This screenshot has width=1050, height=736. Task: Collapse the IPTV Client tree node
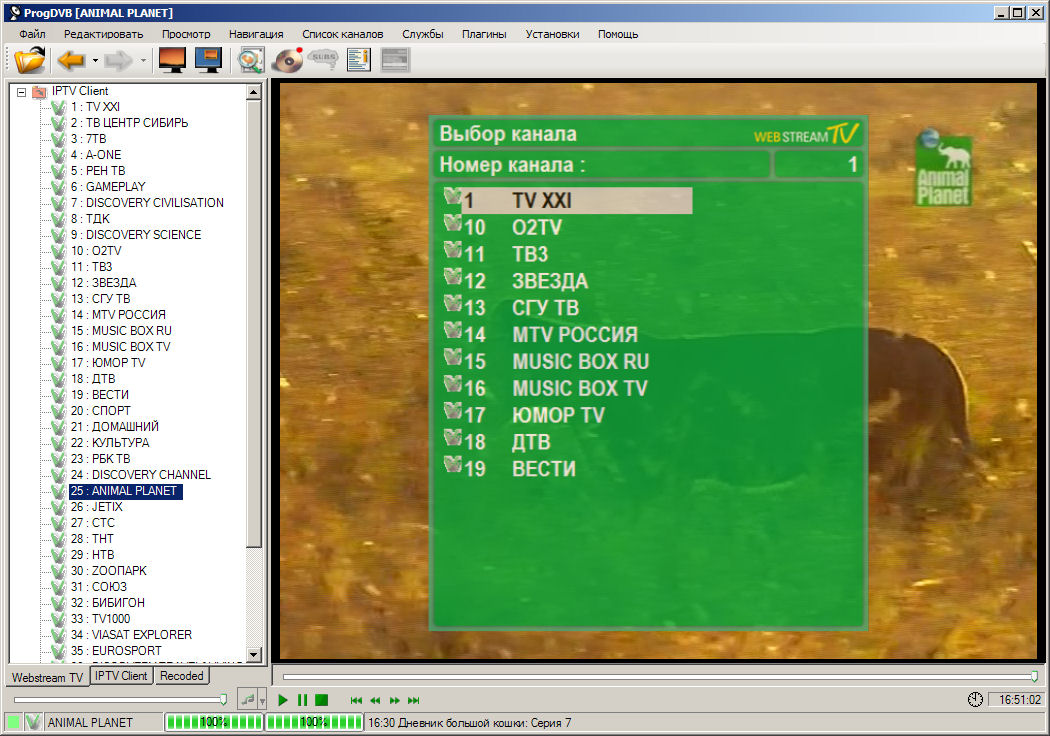[x=21, y=92]
